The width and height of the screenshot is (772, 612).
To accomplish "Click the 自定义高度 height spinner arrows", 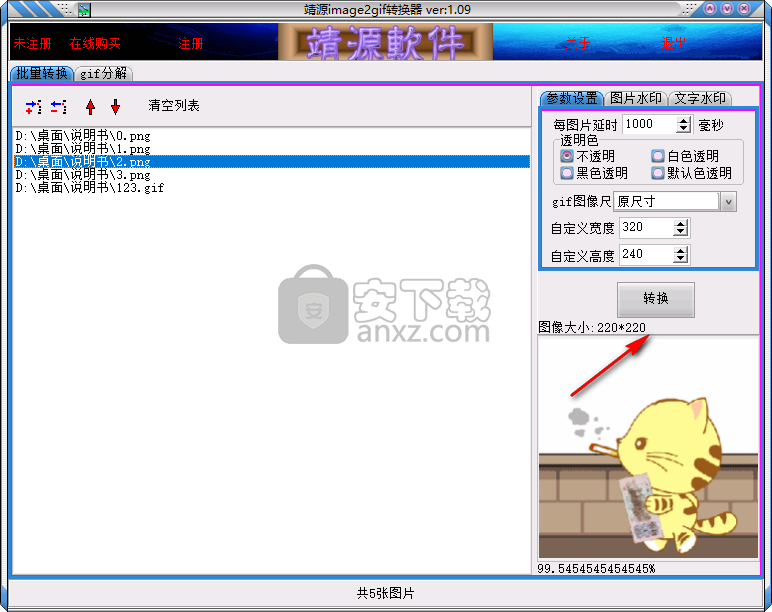I will (681, 255).
